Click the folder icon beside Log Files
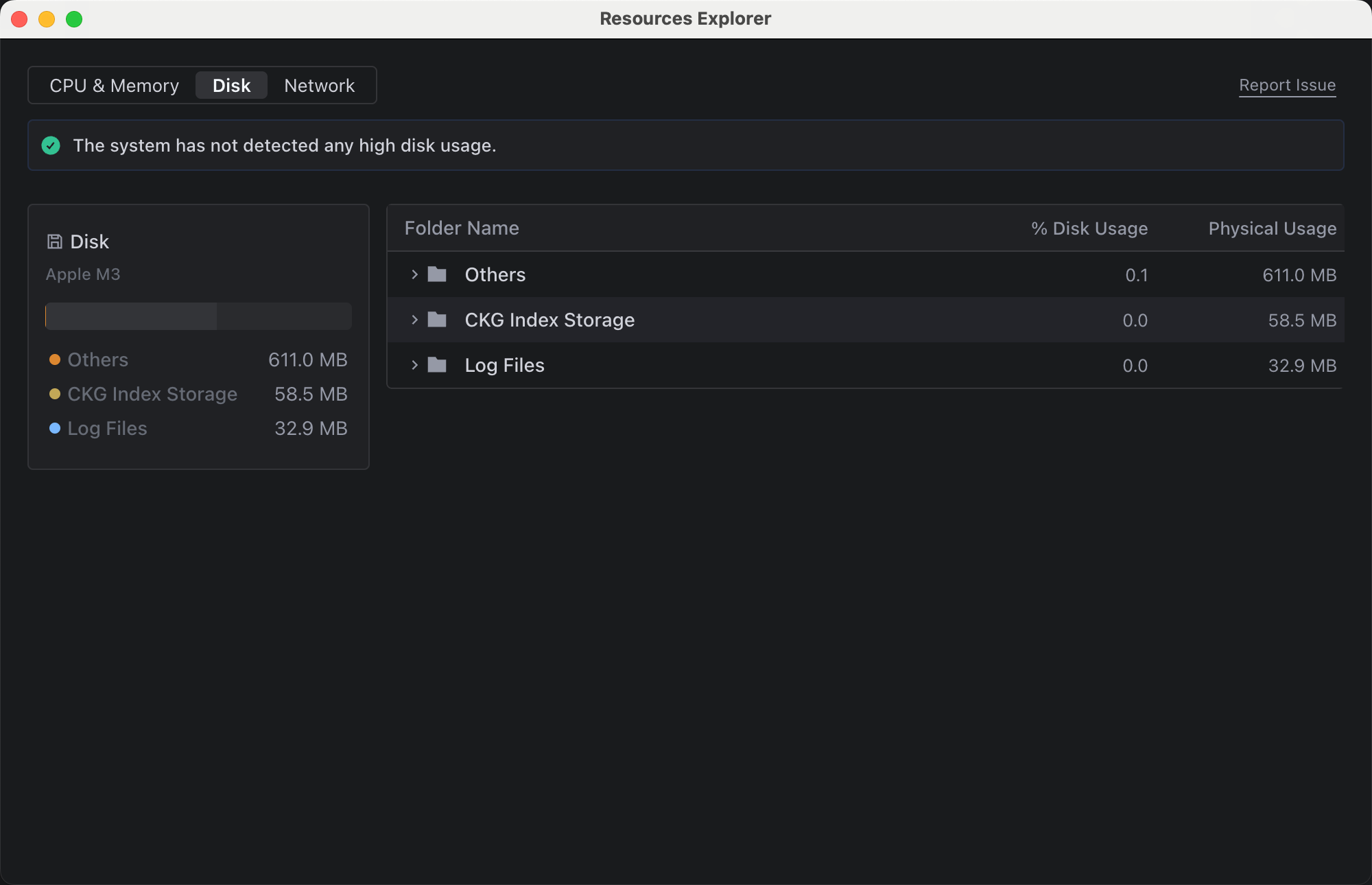1372x885 pixels. 438,365
